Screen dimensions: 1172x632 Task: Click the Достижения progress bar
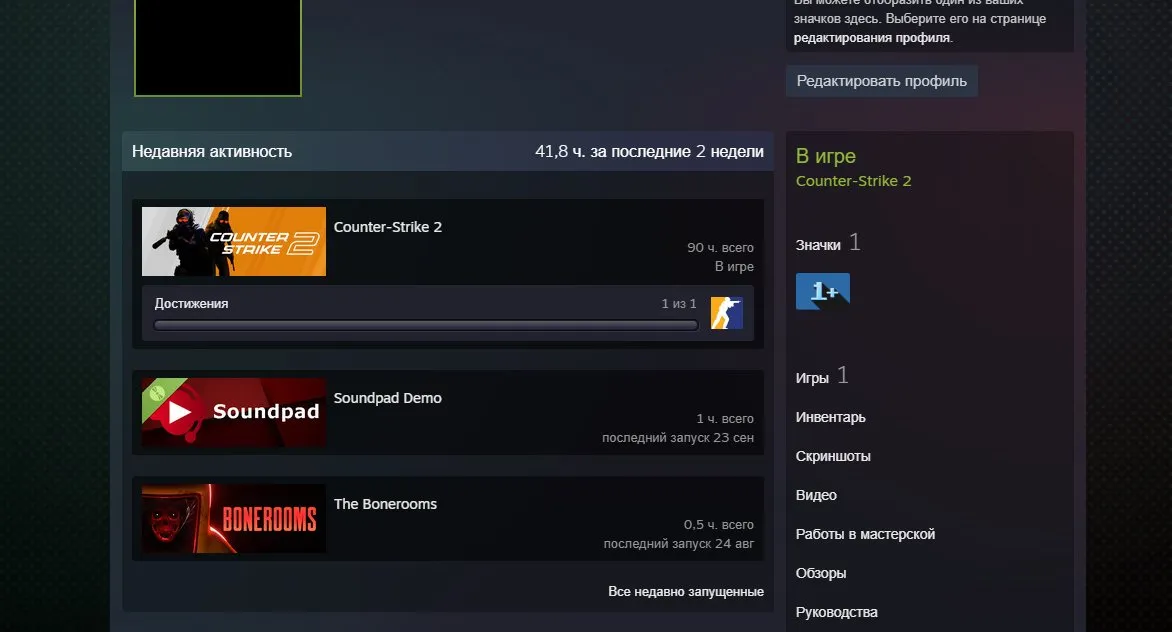[x=425, y=325]
